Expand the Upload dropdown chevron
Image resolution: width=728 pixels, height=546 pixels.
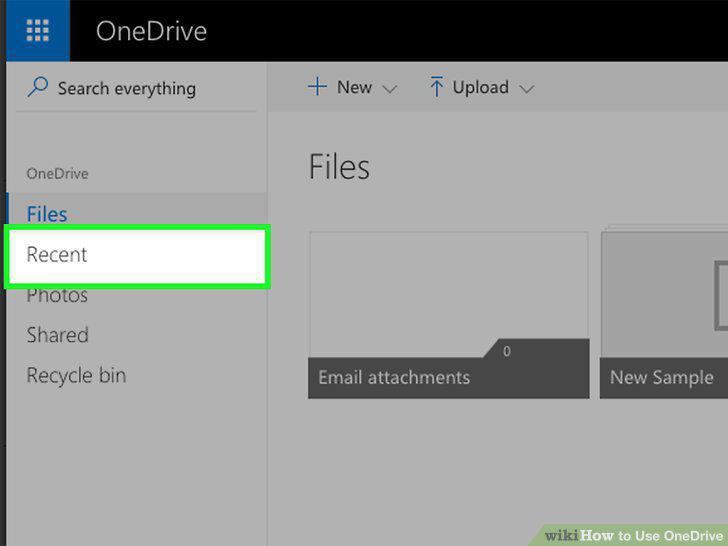526,89
